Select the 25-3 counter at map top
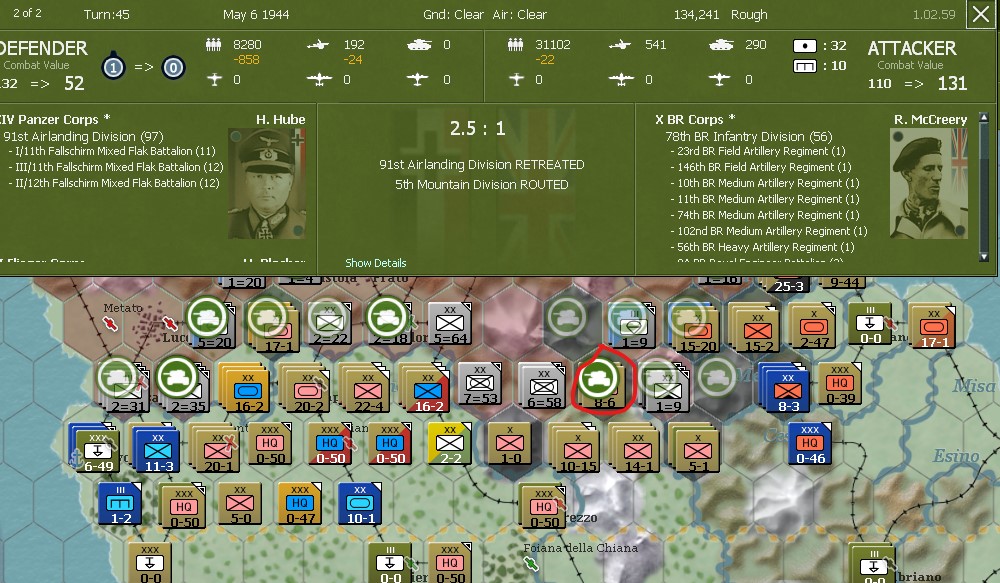Screen dimensions: 1000x583 click(x=788, y=286)
